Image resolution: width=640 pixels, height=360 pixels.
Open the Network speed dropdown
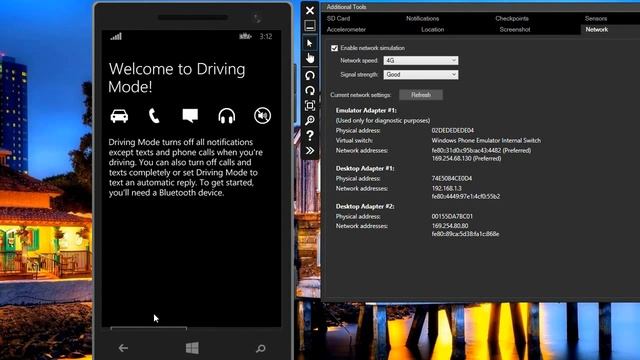tap(421, 60)
